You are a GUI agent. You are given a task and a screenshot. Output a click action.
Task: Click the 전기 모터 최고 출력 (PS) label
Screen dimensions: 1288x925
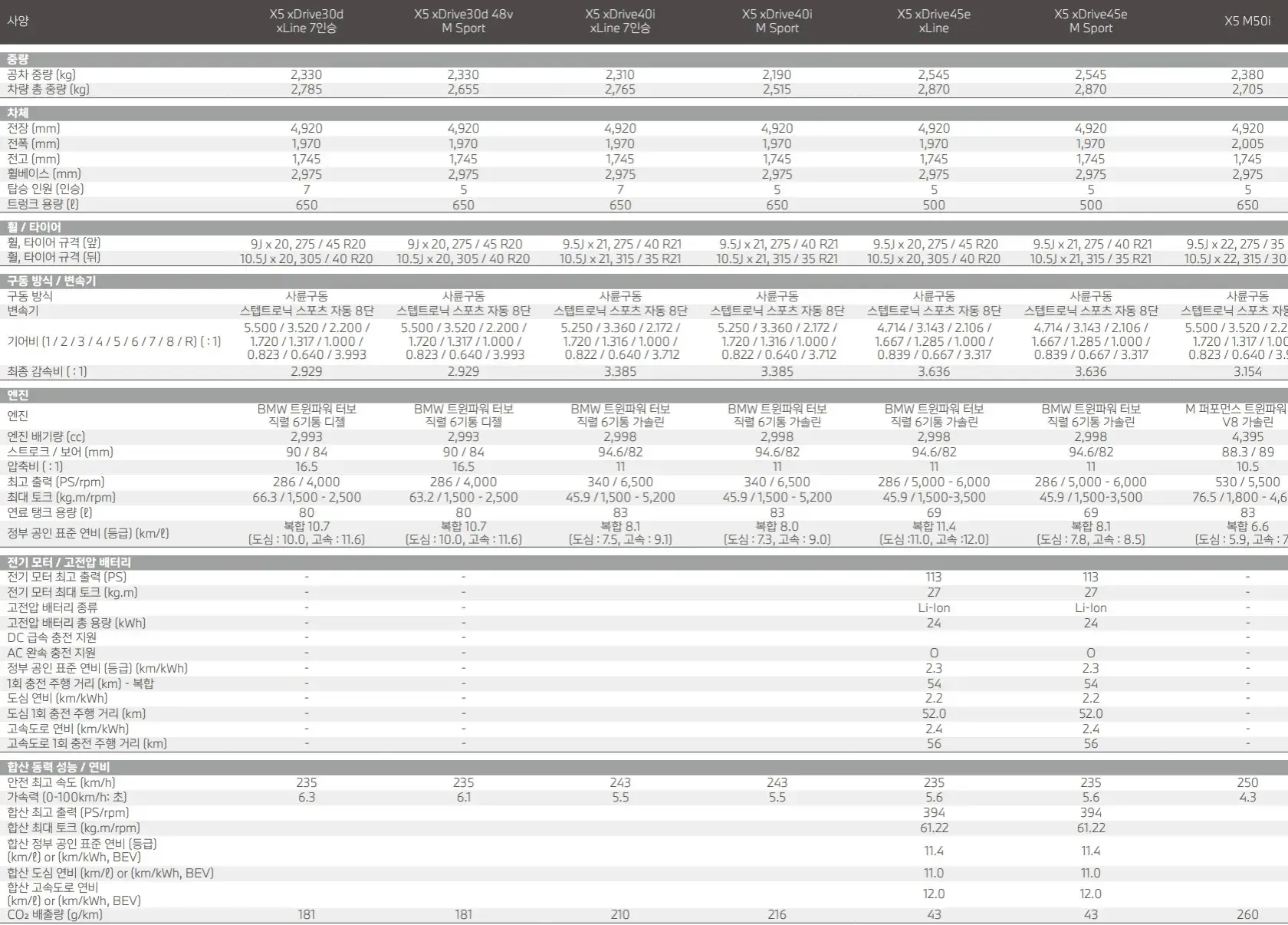pyautogui.click(x=67, y=577)
